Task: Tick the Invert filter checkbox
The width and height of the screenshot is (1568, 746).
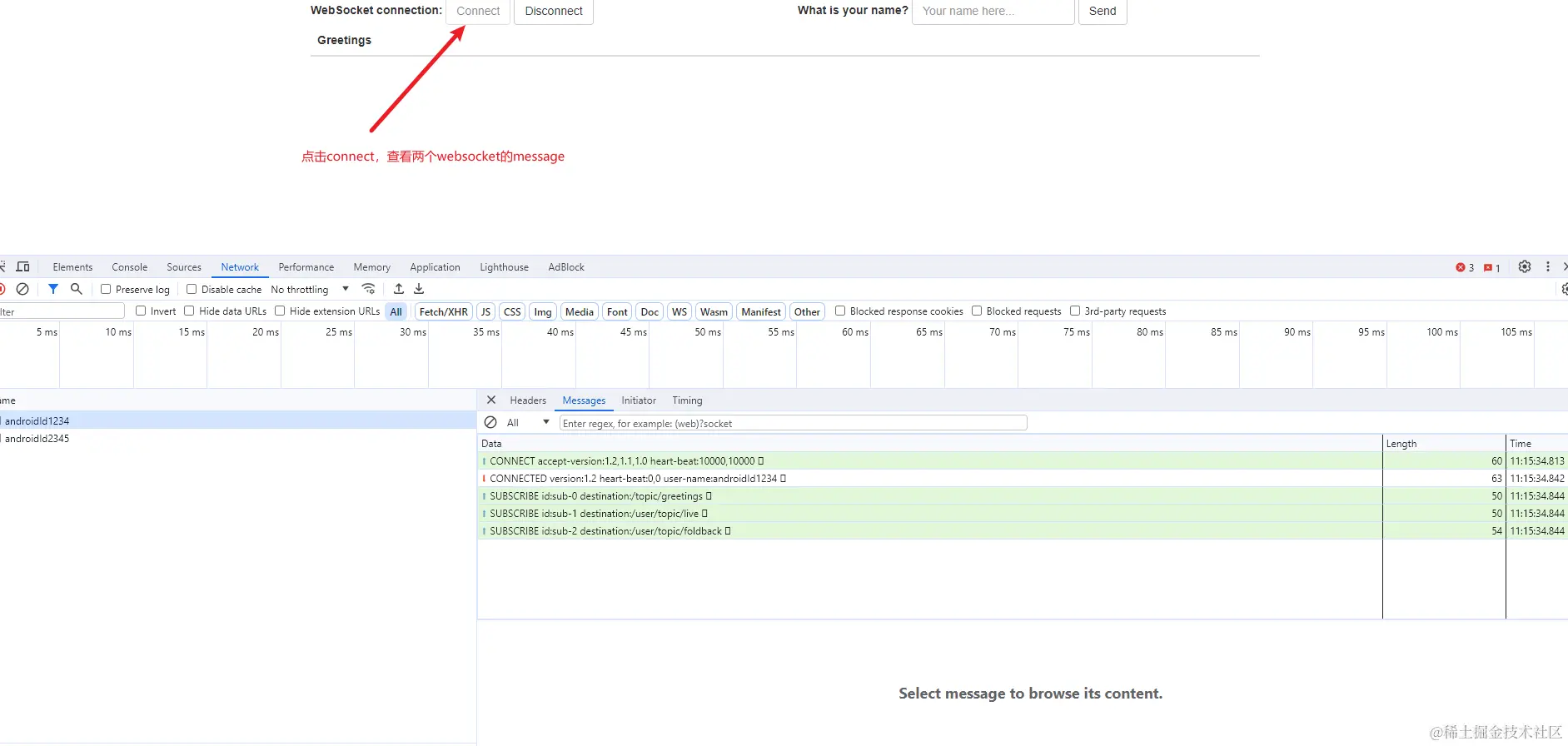Action: [x=141, y=311]
